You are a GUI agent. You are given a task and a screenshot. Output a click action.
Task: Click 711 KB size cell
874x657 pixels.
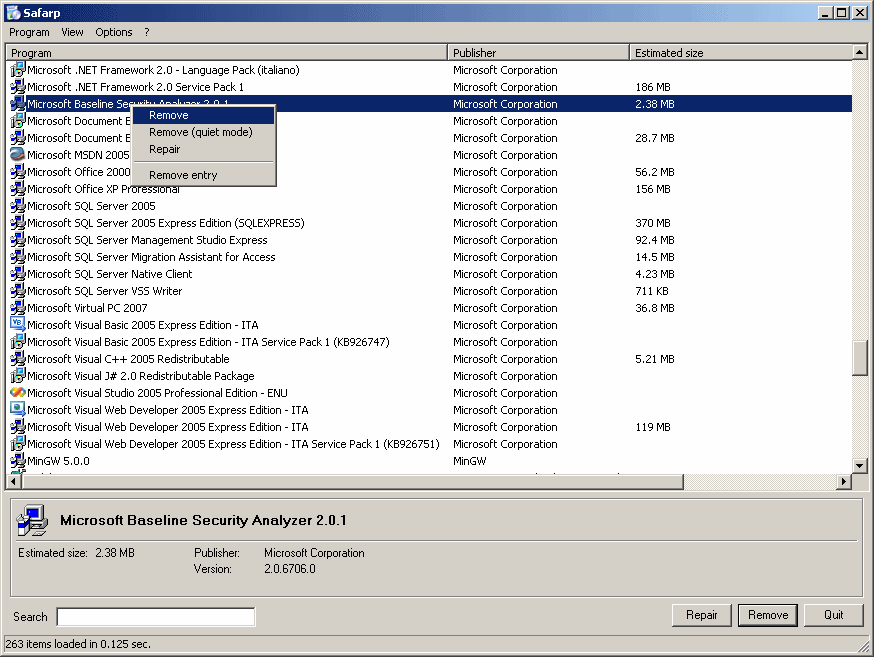(x=652, y=291)
